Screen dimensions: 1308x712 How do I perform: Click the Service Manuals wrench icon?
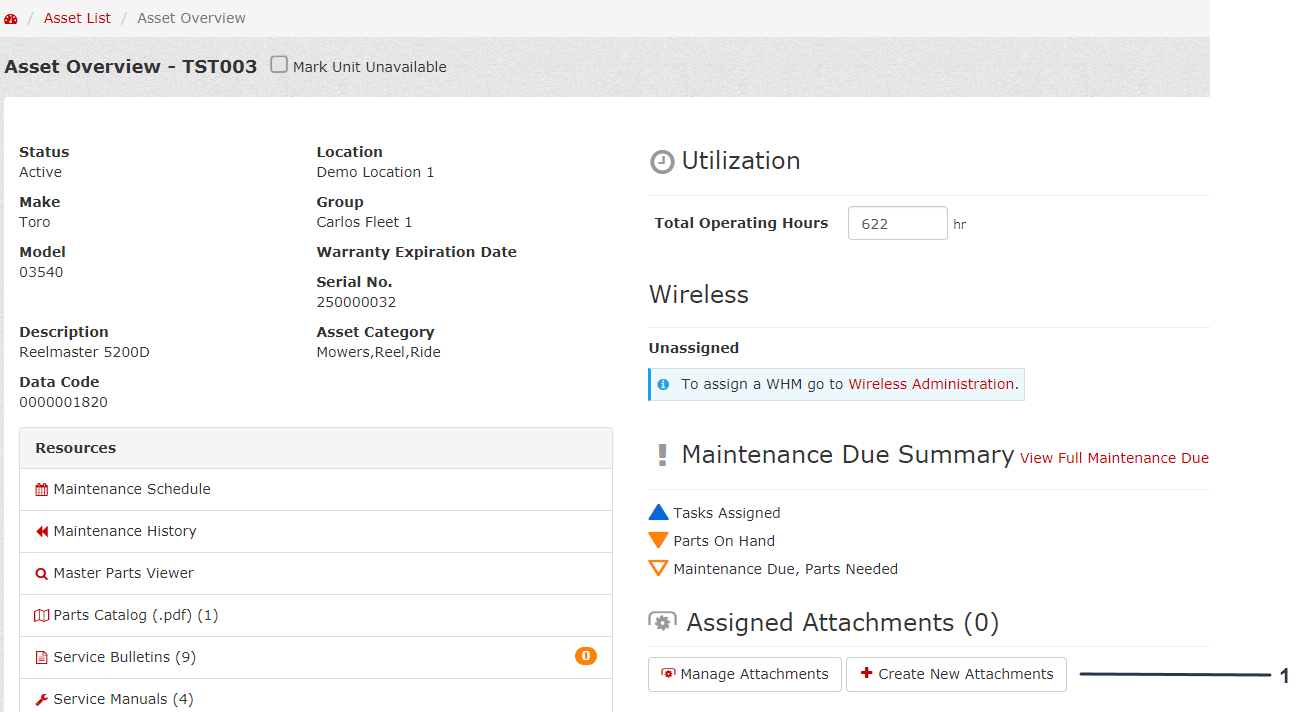41,700
